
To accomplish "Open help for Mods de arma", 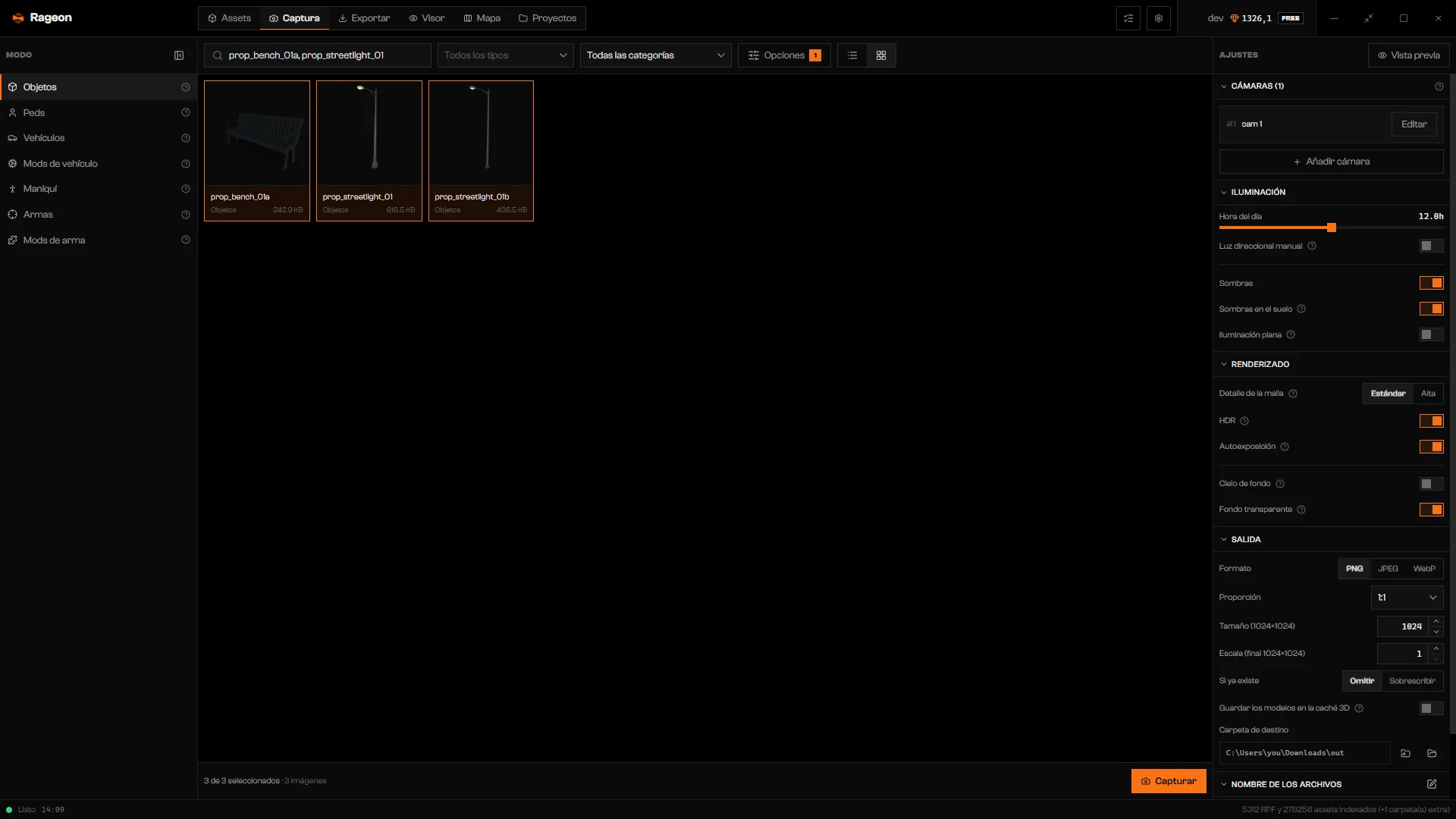I will coord(186,240).
